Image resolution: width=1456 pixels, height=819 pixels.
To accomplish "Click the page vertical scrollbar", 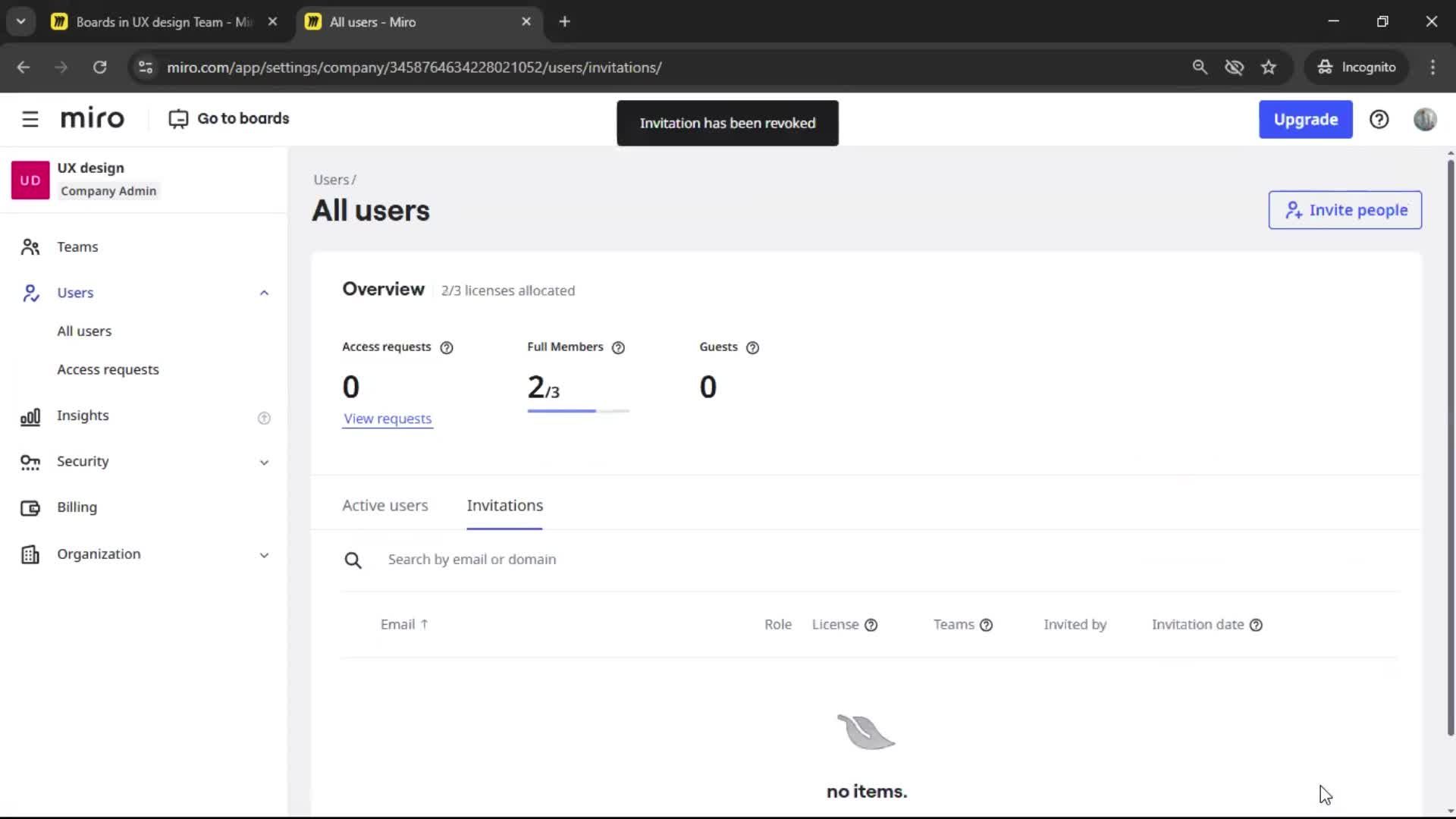I will (x=1450, y=447).
